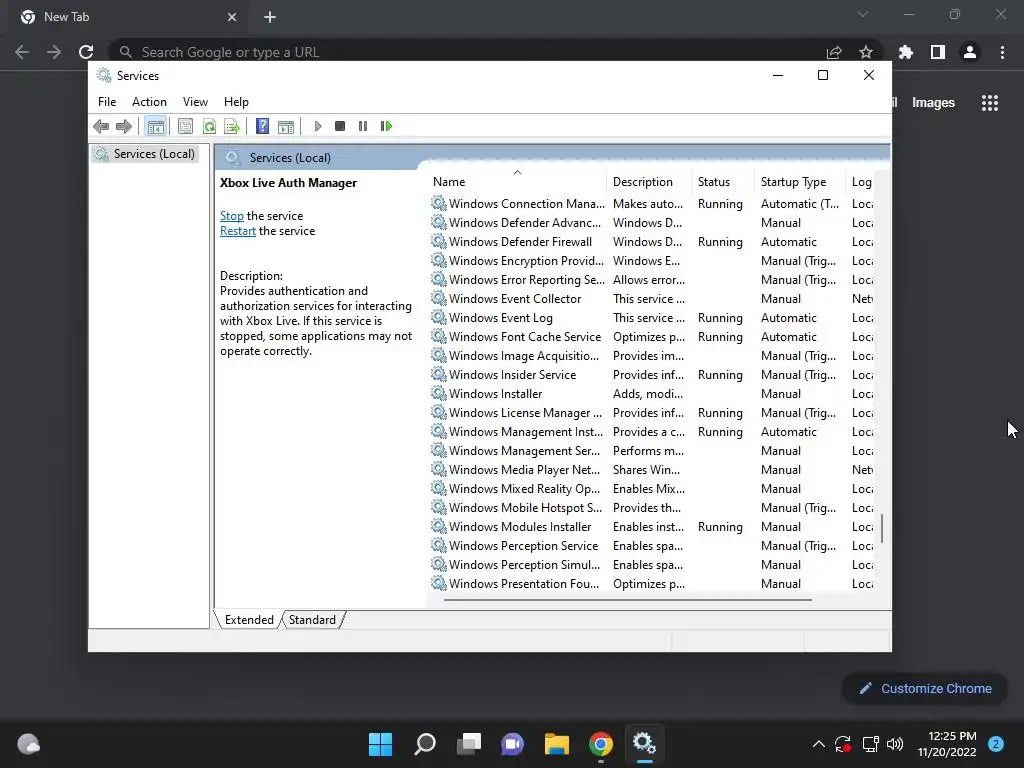Select Windows Management Instrumentation service

tap(652, 432)
